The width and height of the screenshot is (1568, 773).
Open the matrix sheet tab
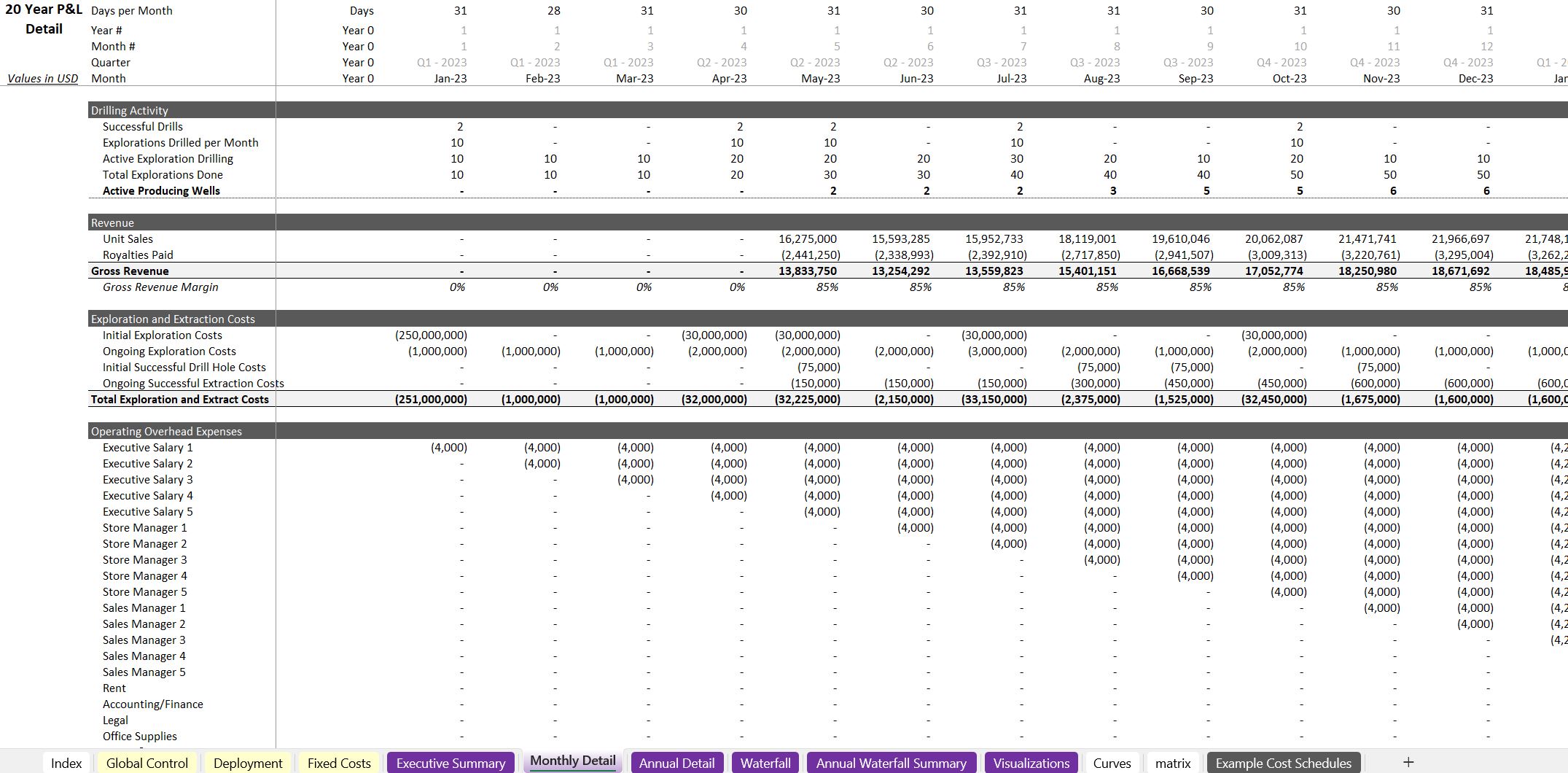tap(1172, 763)
